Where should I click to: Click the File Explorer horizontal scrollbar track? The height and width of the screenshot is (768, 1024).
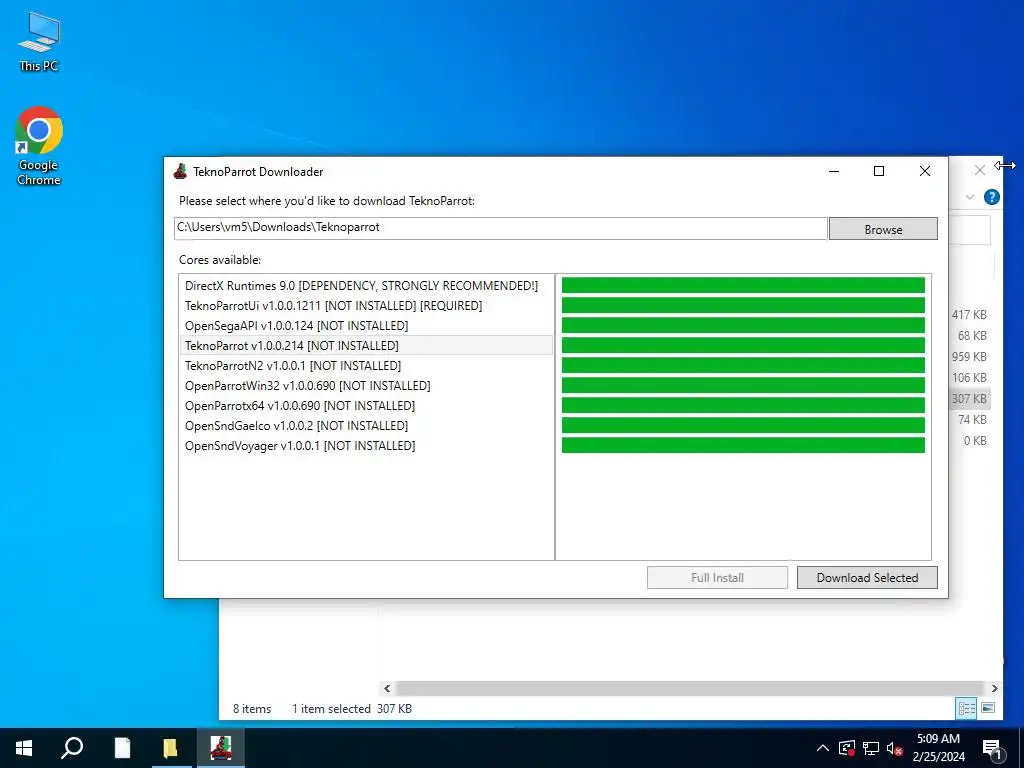click(690, 688)
